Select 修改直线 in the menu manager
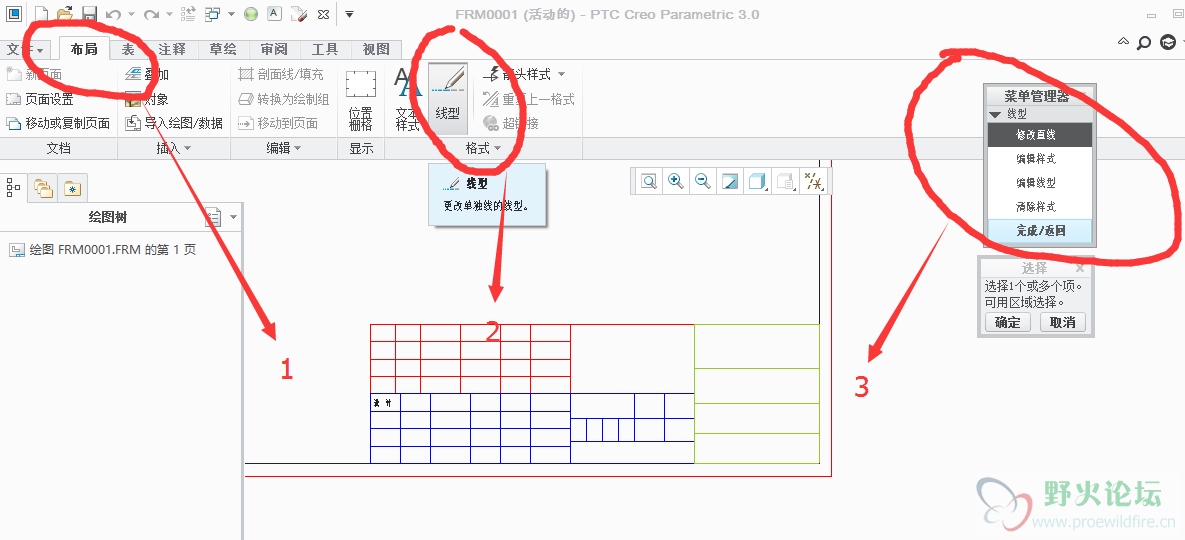The image size is (1185, 540). pos(1040,135)
